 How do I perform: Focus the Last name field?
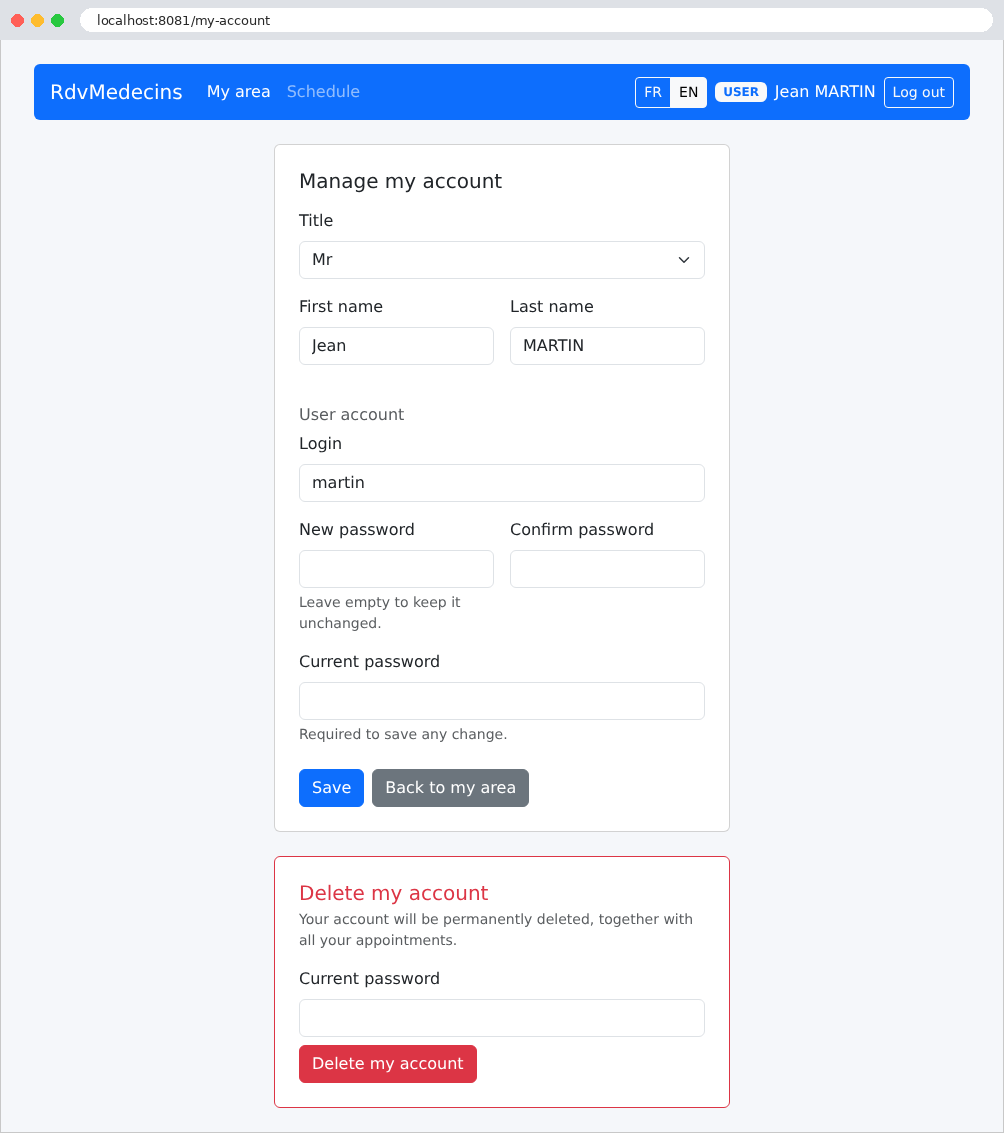[x=607, y=346]
